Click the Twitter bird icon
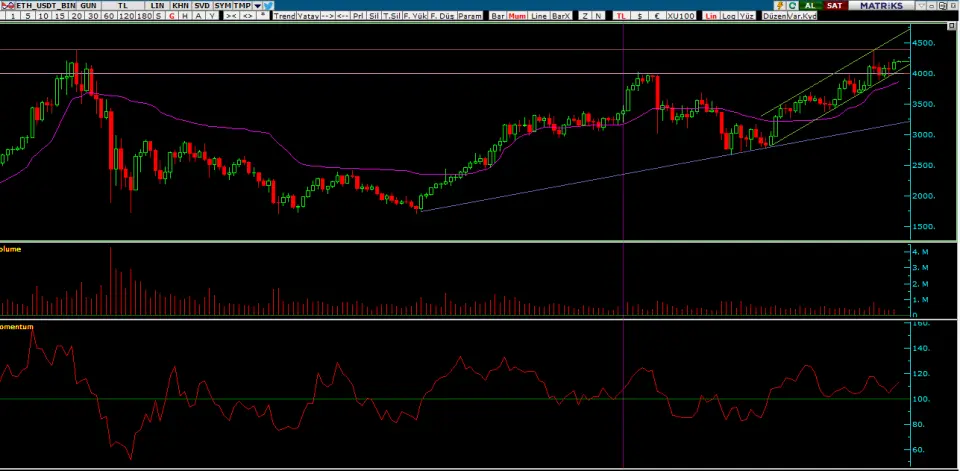This screenshot has width=960, height=471. click(x=269, y=5)
